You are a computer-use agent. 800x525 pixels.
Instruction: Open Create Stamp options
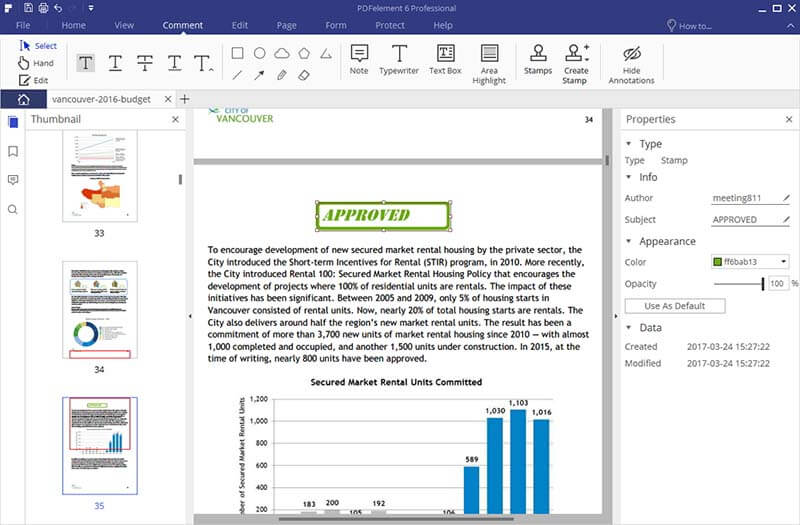tap(576, 64)
